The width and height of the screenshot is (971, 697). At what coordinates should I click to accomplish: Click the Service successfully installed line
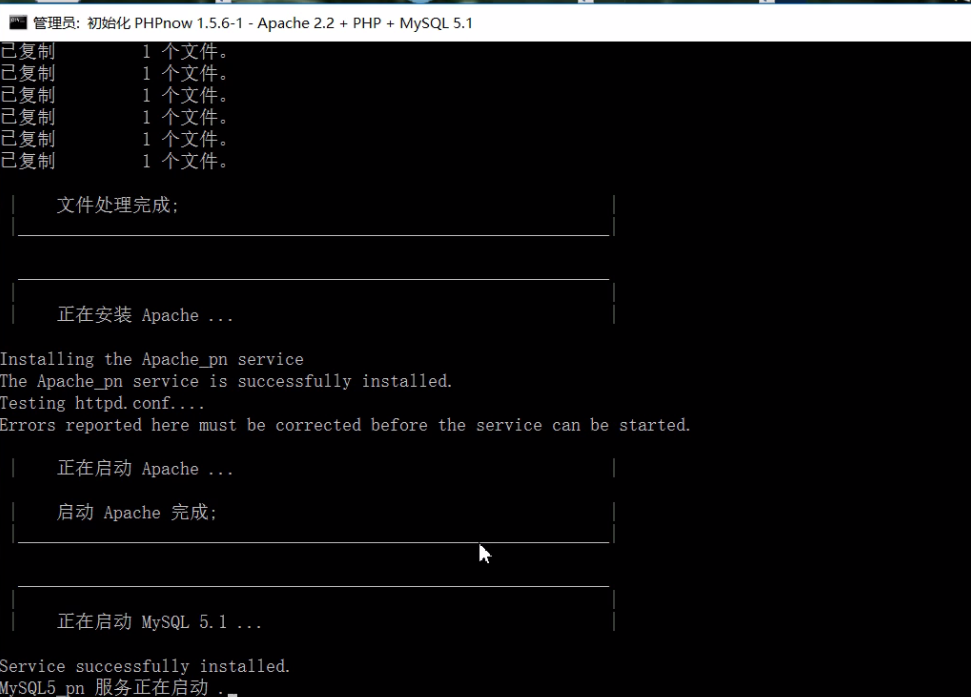point(144,665)
